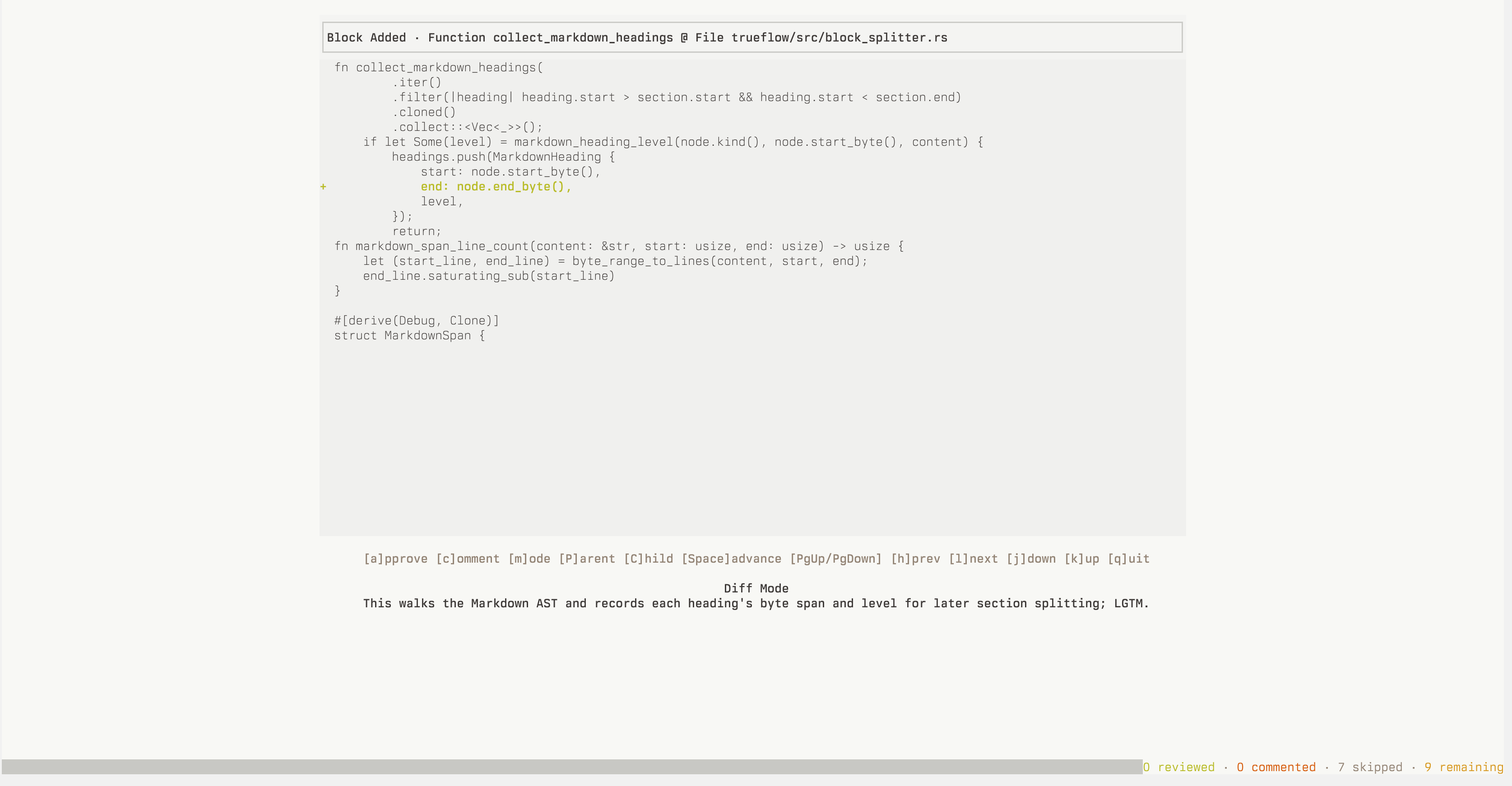Click the [c]omment shortcut hint
The height and width of the screenshot is (786, 1512).
468,559
